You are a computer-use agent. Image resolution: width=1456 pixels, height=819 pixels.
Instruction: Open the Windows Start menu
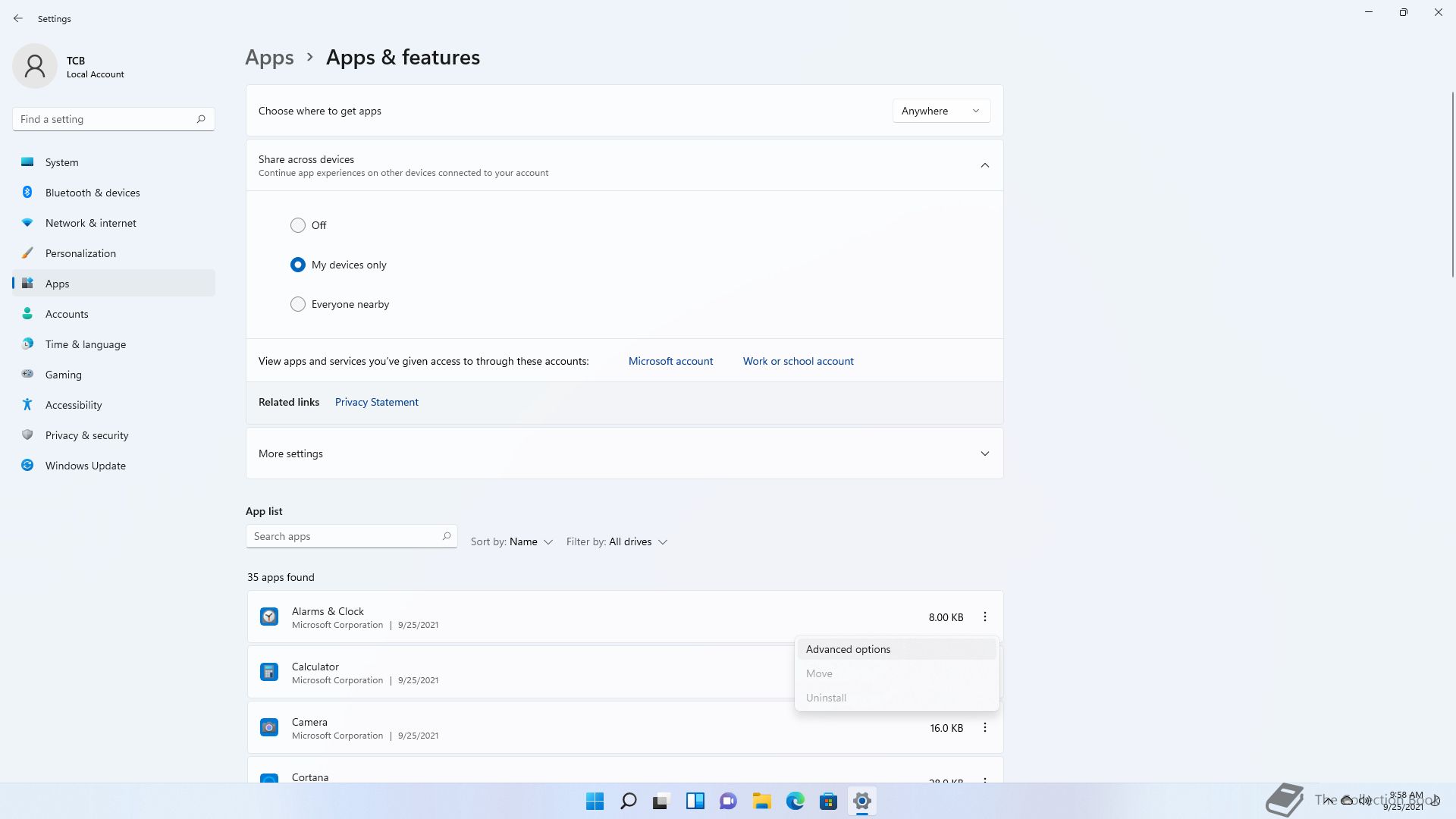[x=595, y=801]
